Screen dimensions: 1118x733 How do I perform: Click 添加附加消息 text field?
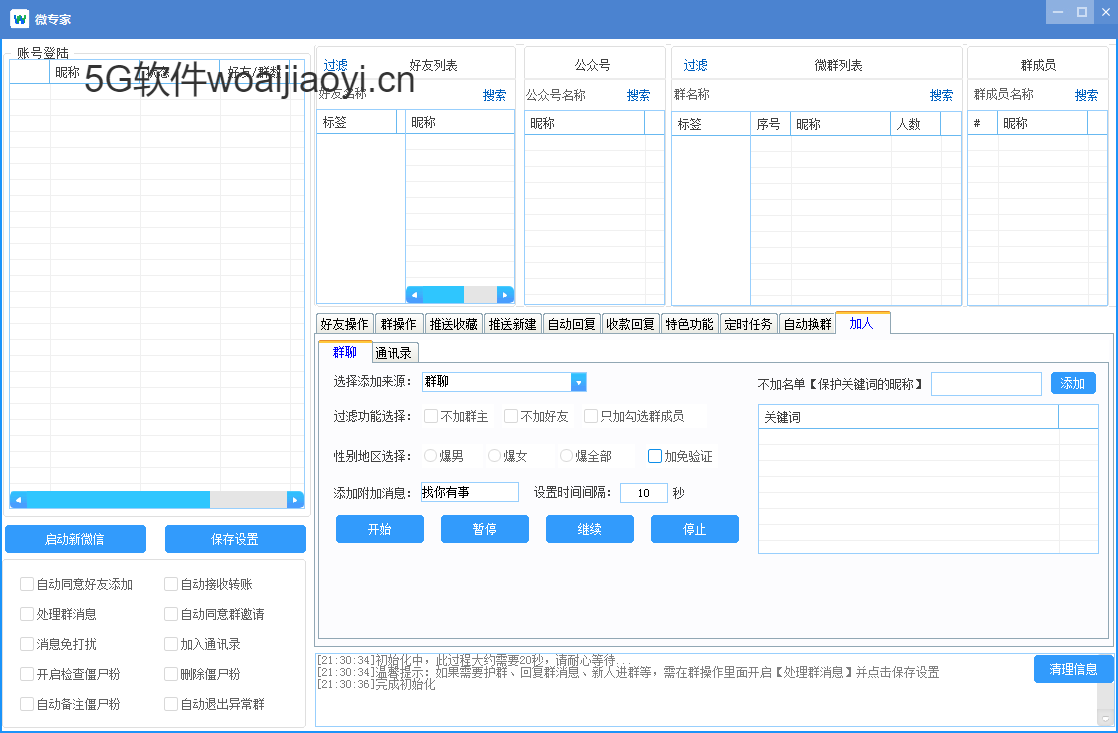coord(470,492)
